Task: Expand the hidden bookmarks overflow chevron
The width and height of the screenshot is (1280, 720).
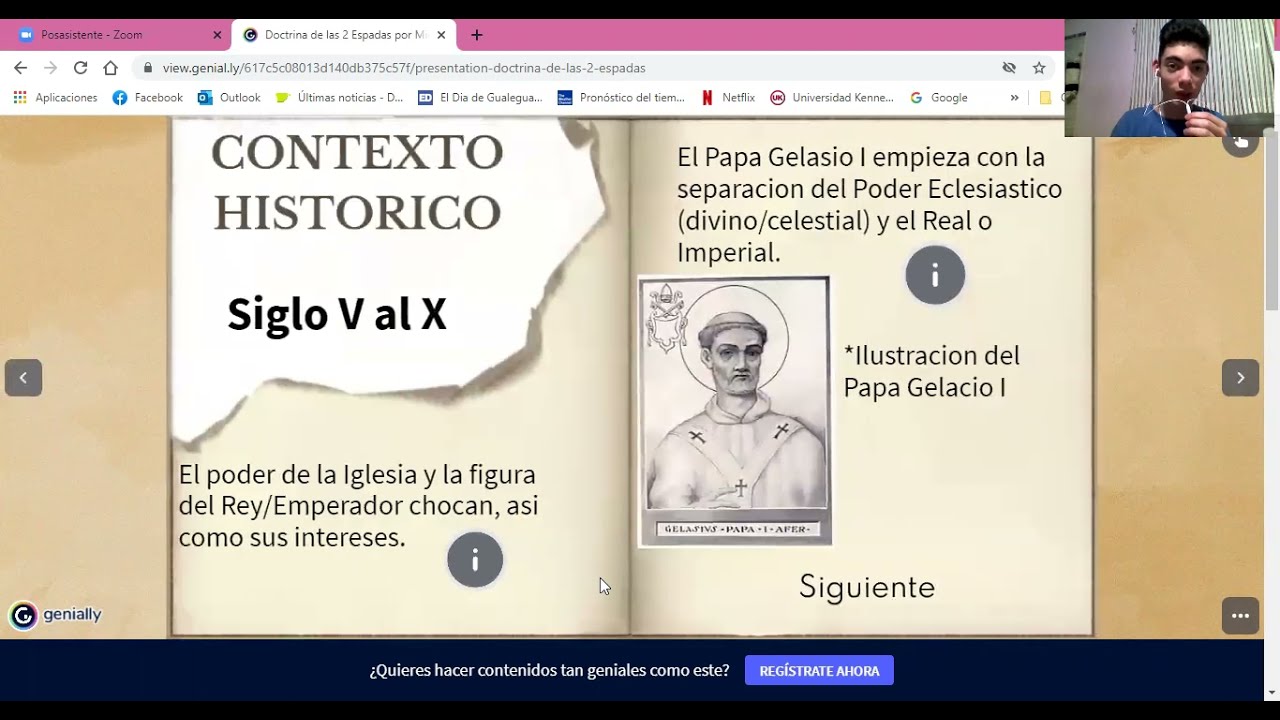Action: coord(1013,97)
